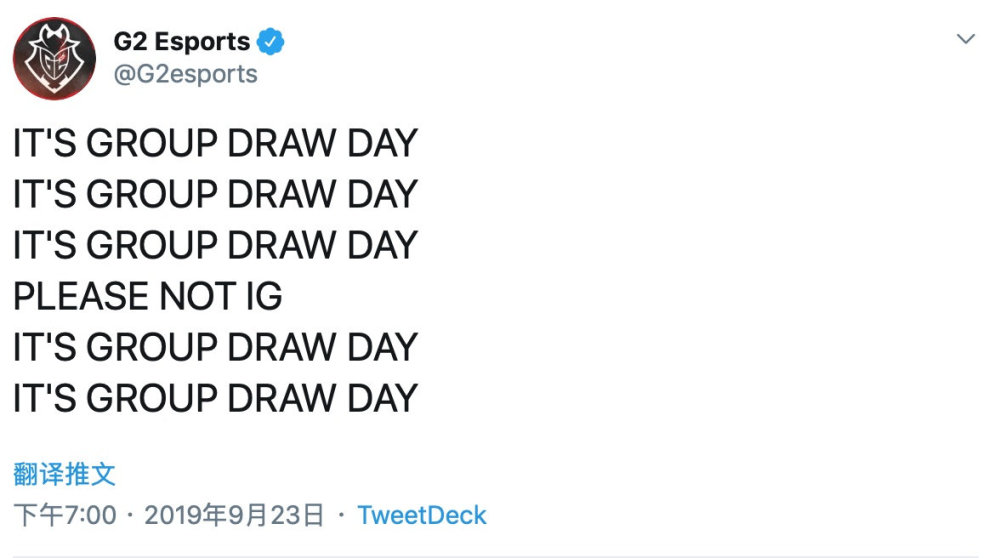Screen dimensions: 1000x558
Task: Click the blue verified badge
Action: pyautogui.click(x=272, y=42)
